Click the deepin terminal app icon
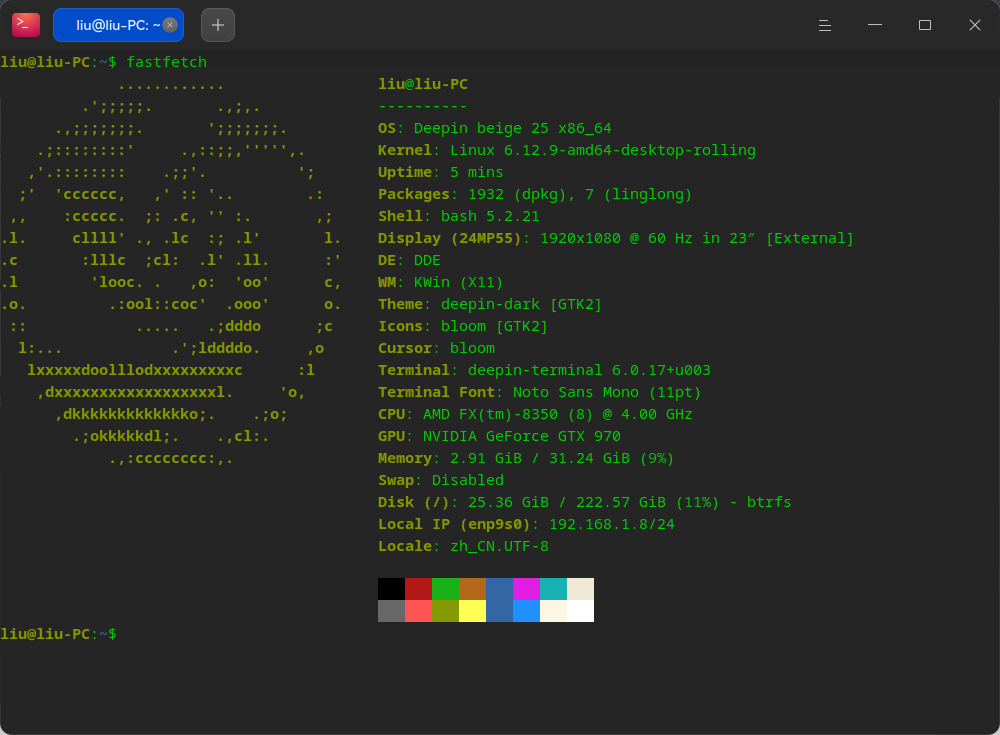The width and height of the screenshot is (1000, 735). pyautogui.click(x=26, y=25)
